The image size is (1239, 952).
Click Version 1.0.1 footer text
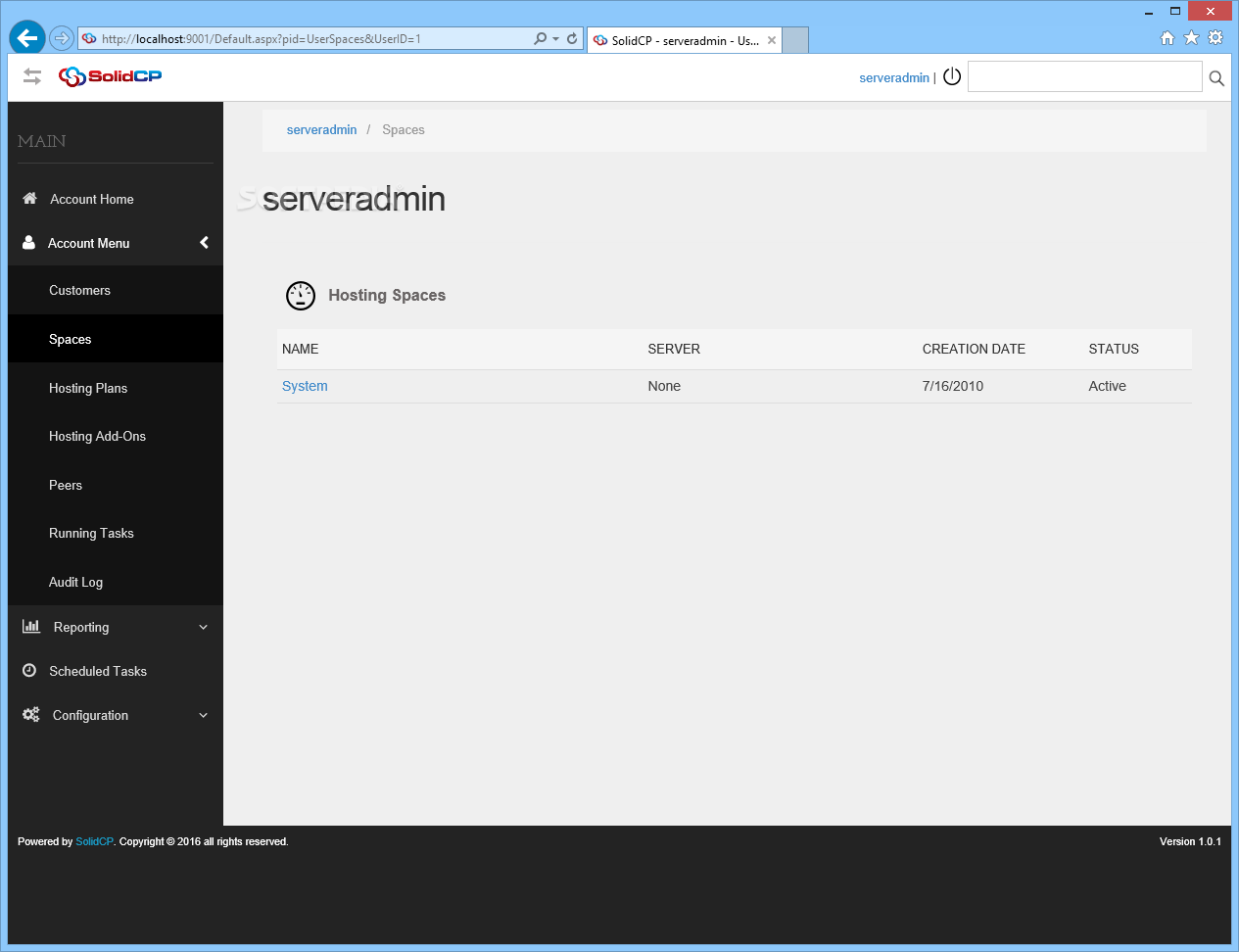tap(1190, 841)
